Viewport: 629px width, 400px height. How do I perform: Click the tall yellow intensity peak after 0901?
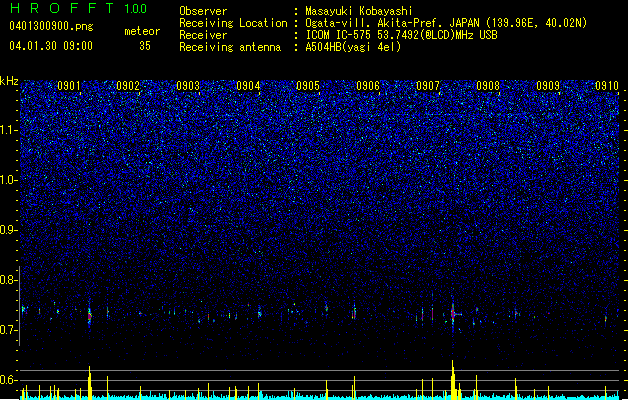point(89,383)
